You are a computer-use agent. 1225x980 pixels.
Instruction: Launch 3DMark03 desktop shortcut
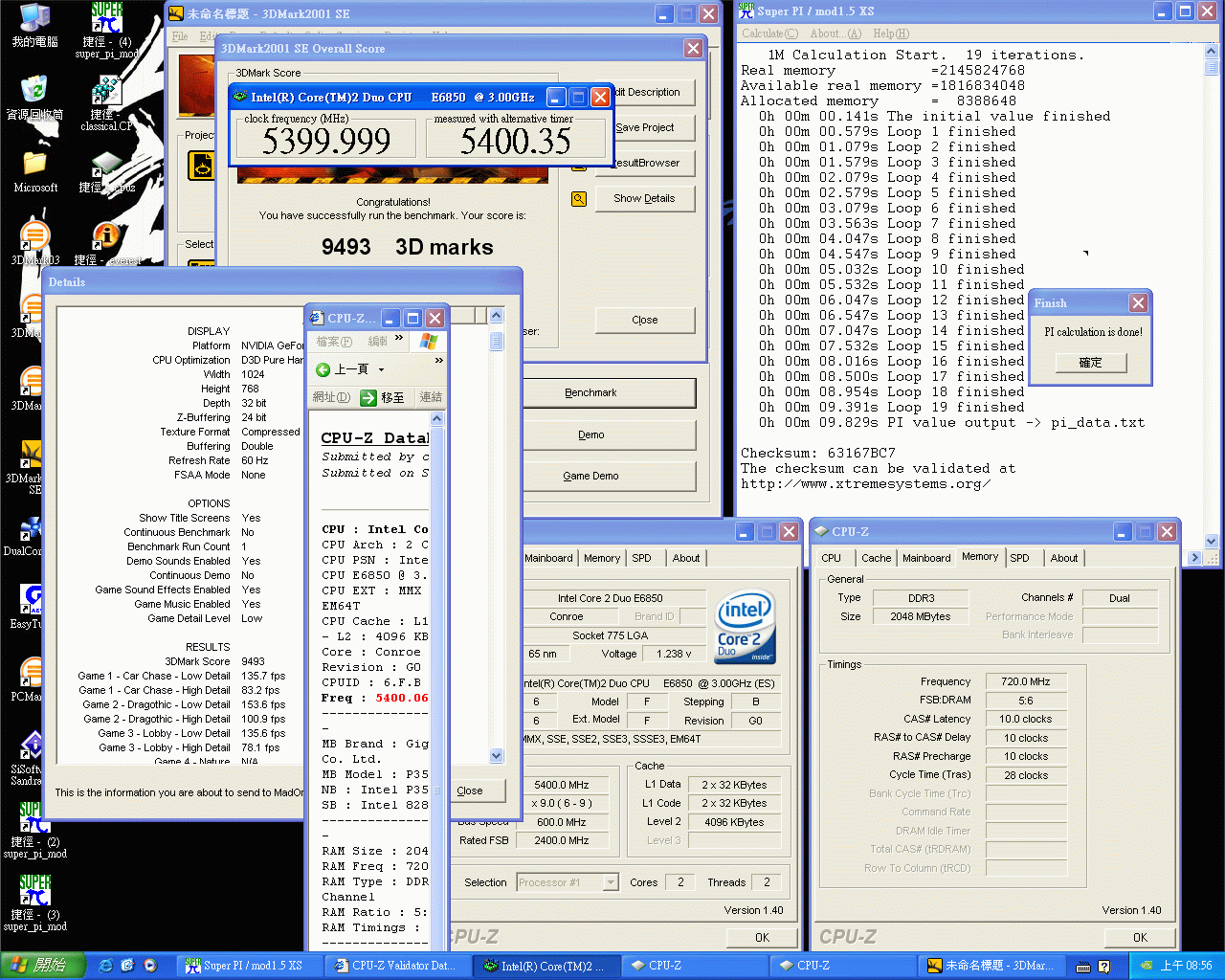tap(35, 242)
